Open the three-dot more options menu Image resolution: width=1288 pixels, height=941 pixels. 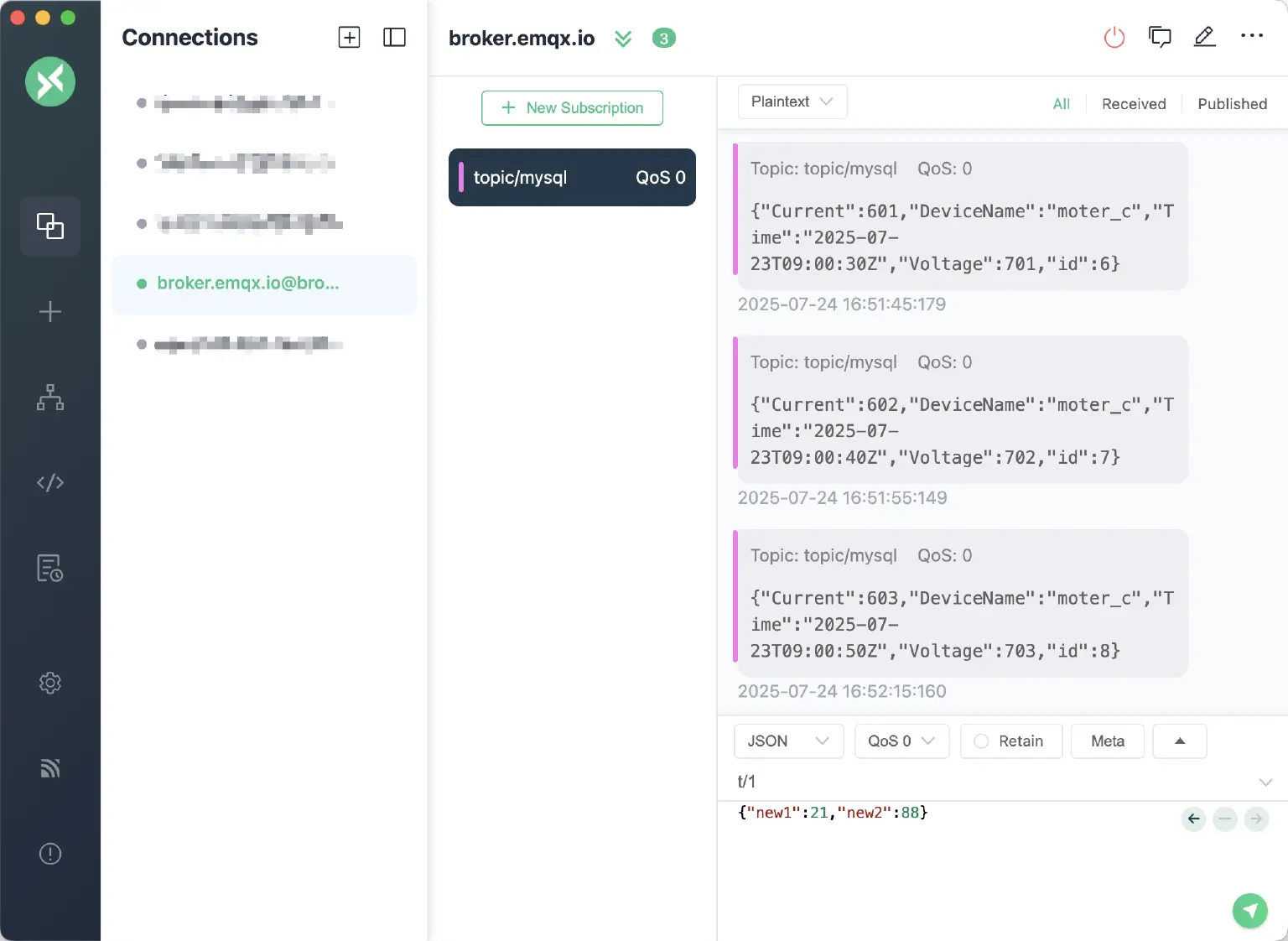coord(1251,36)
